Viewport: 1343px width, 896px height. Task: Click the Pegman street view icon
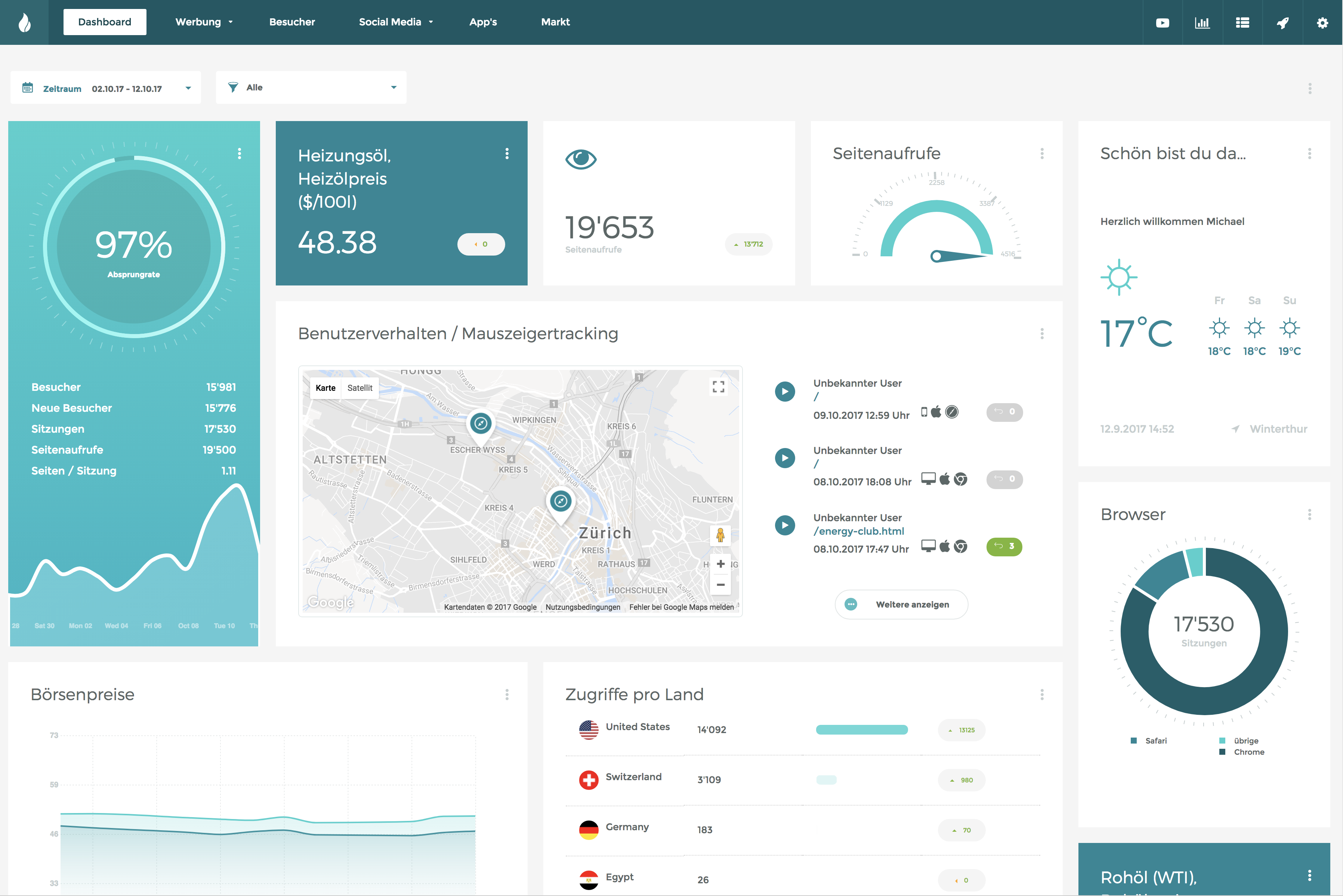coord(720,535)
